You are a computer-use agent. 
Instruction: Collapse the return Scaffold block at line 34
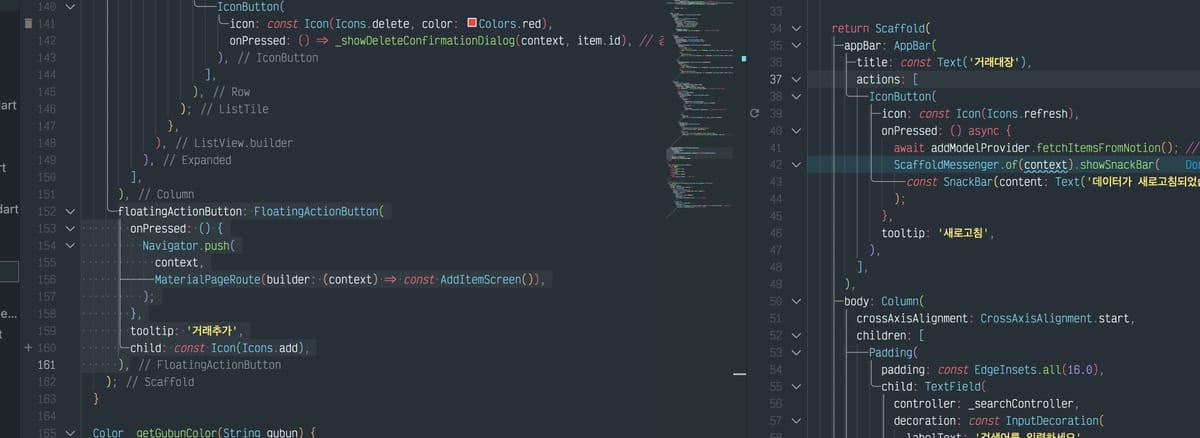coord(796,28)
